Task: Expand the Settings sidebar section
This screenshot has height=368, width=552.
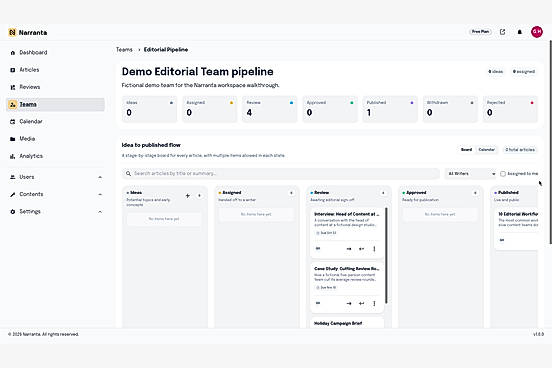Action: pyautogui.click(x=55, y=211)
